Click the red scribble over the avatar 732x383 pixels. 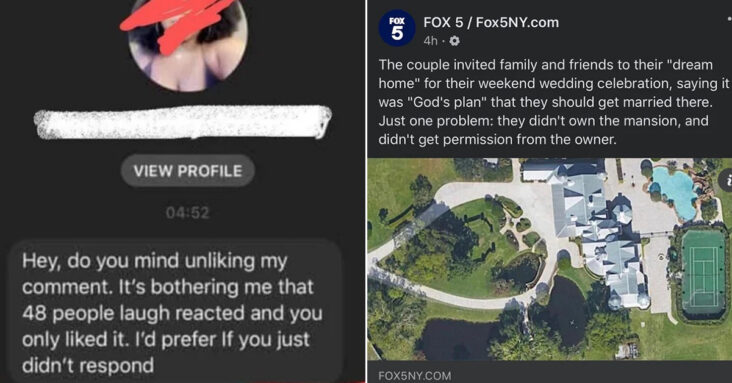tap(177, 21)
